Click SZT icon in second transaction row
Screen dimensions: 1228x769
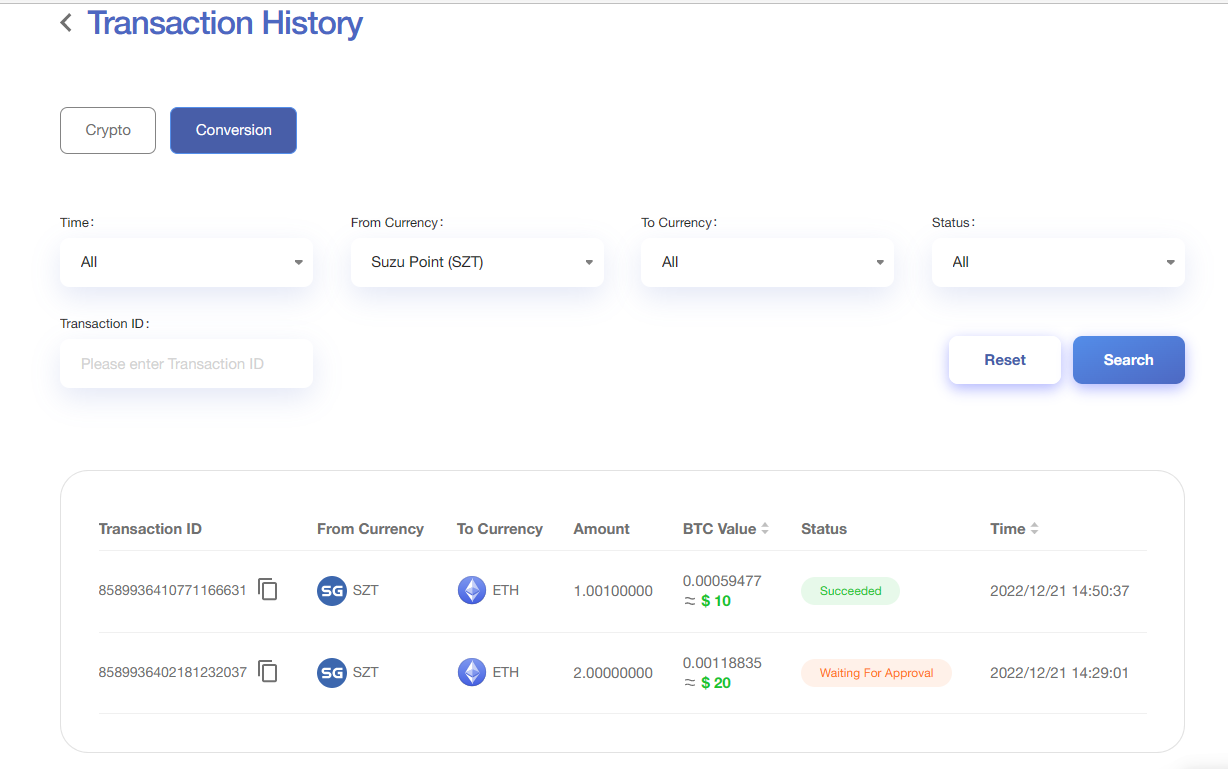click(331, 673)
